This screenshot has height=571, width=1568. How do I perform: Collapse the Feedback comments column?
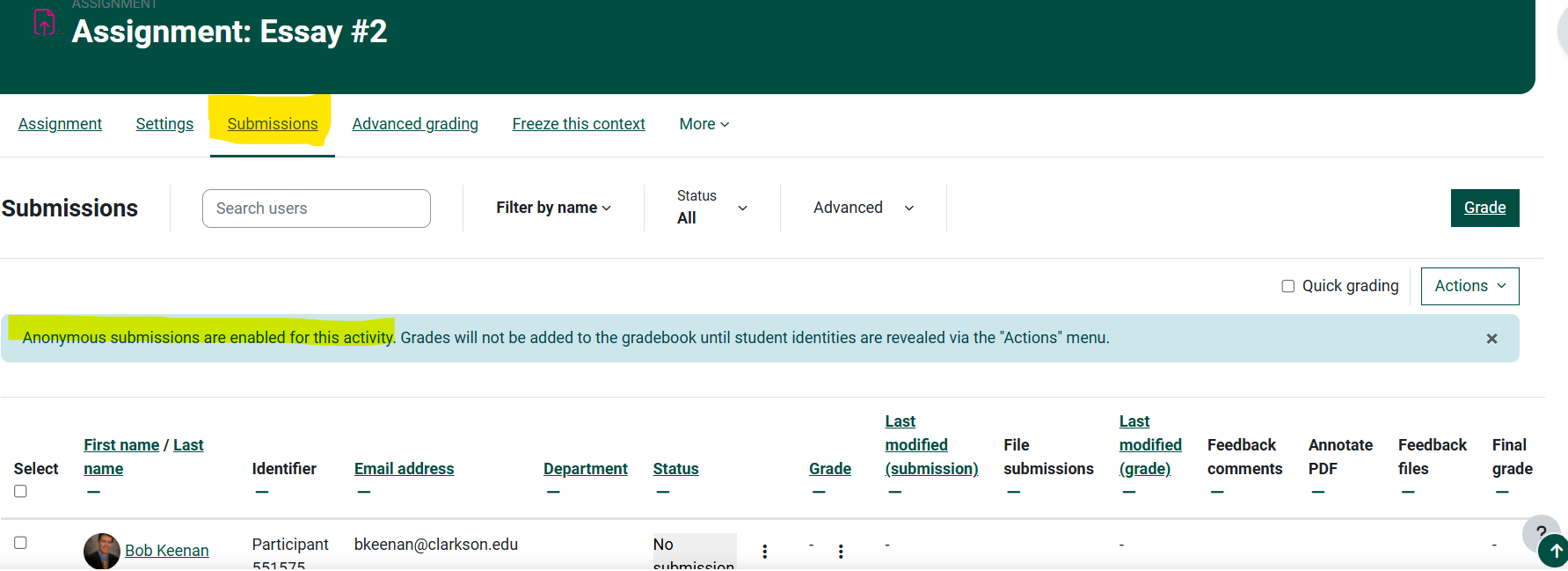click(1217, 492)
